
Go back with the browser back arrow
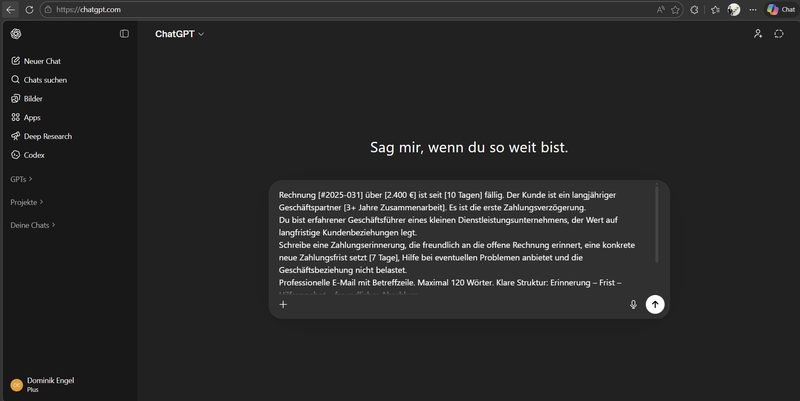[x=11, y=10]
